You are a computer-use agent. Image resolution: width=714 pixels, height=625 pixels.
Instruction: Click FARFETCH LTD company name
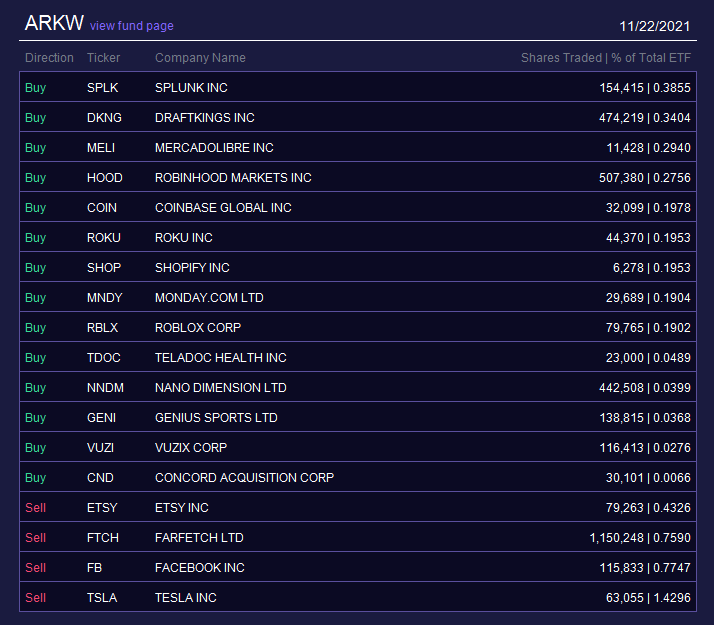click(x=199, y=538)
